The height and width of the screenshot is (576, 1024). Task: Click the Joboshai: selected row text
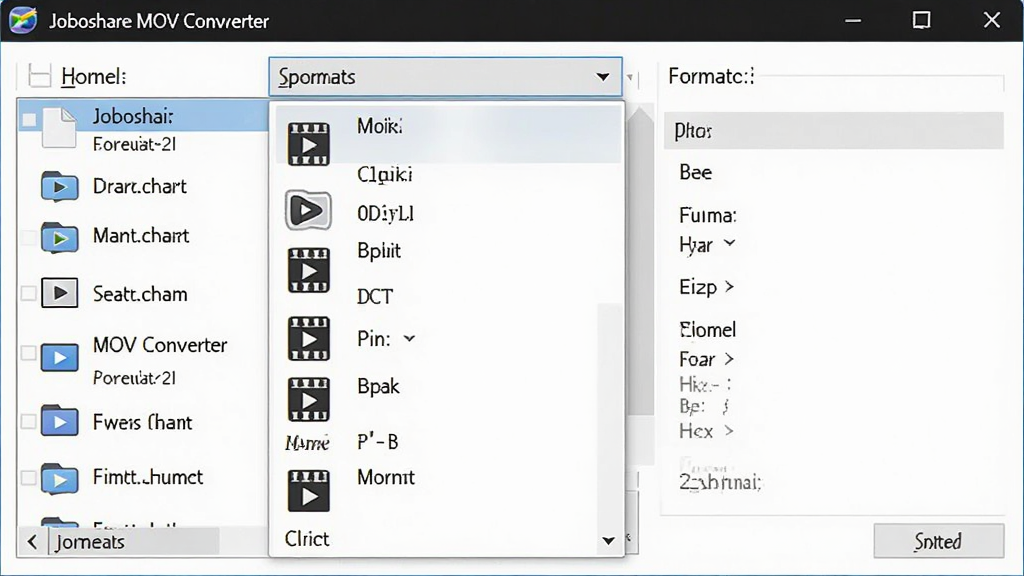click(133, 116)
